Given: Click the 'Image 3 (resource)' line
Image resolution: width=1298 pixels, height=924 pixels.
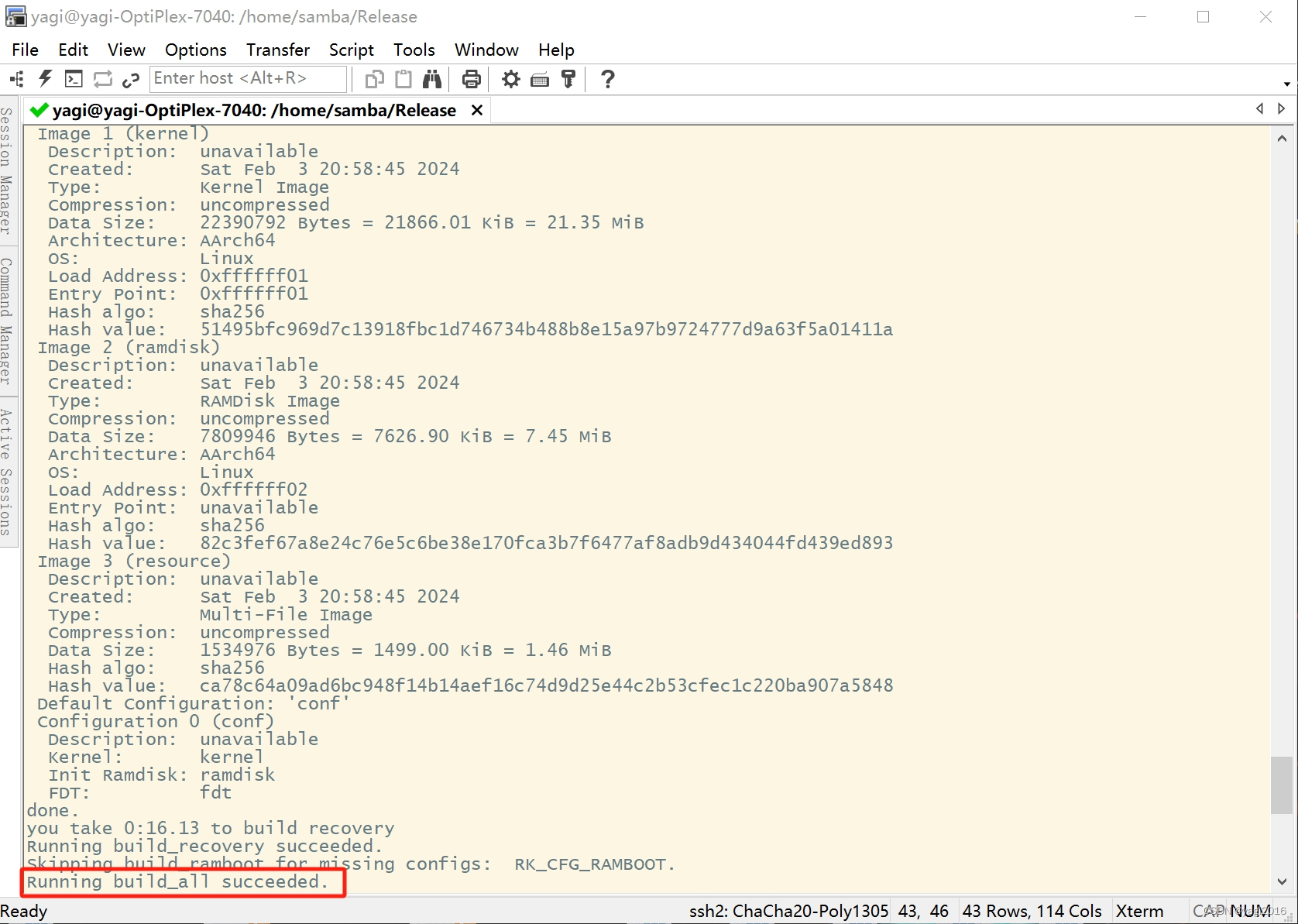Looking at the screenshot, I should [x=134, y=561].
